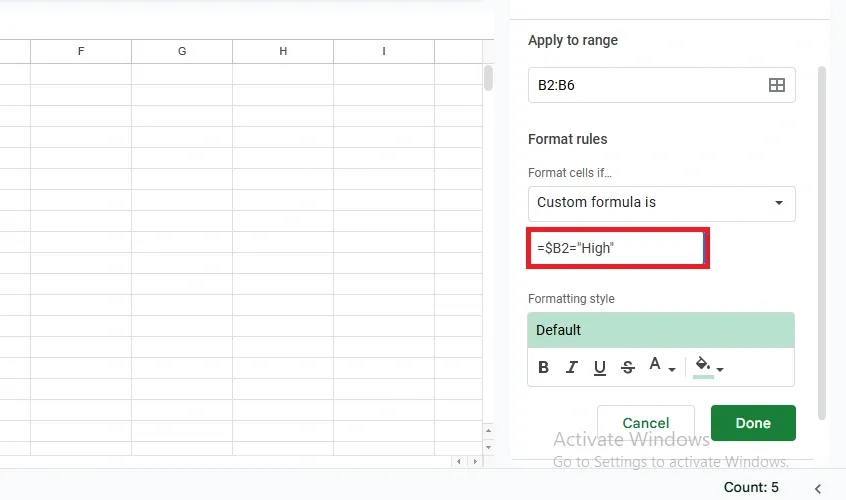Click the Done button
Screen dimensions: 846x500
click(x=753, y=423)
